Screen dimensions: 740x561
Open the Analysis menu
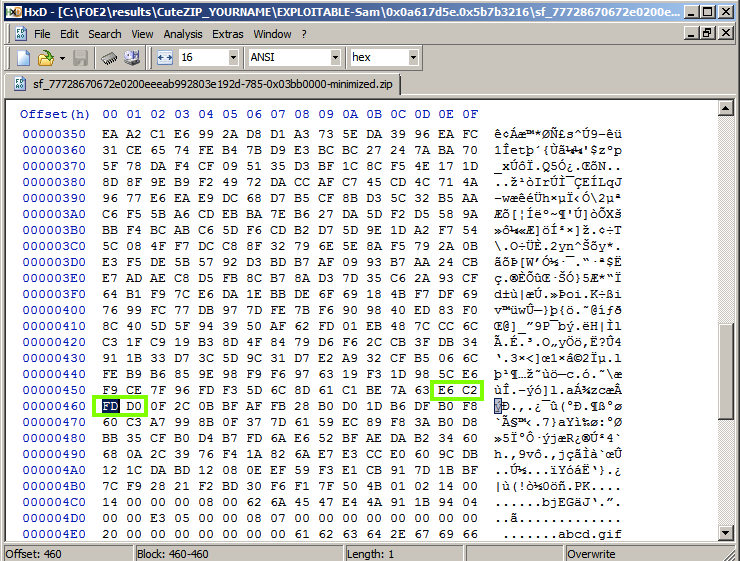coord(183,34)
